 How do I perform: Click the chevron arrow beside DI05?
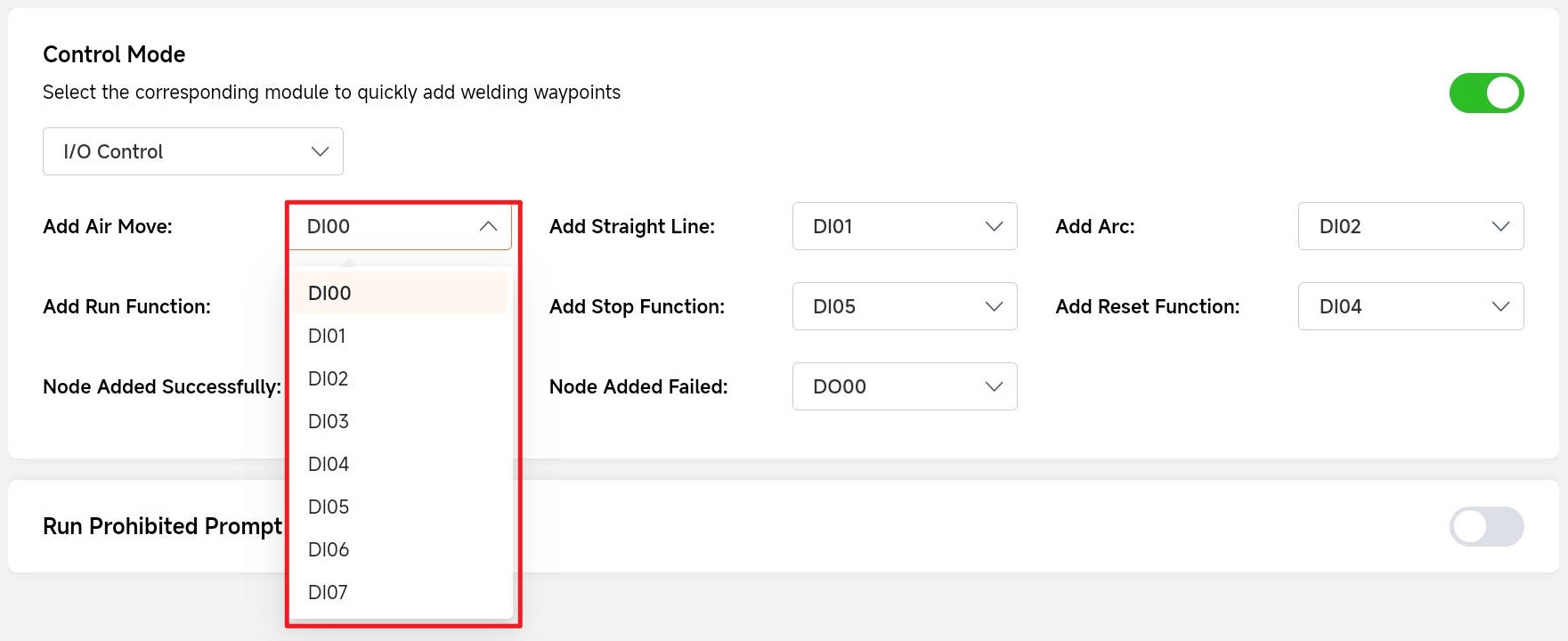pos(994,306)
